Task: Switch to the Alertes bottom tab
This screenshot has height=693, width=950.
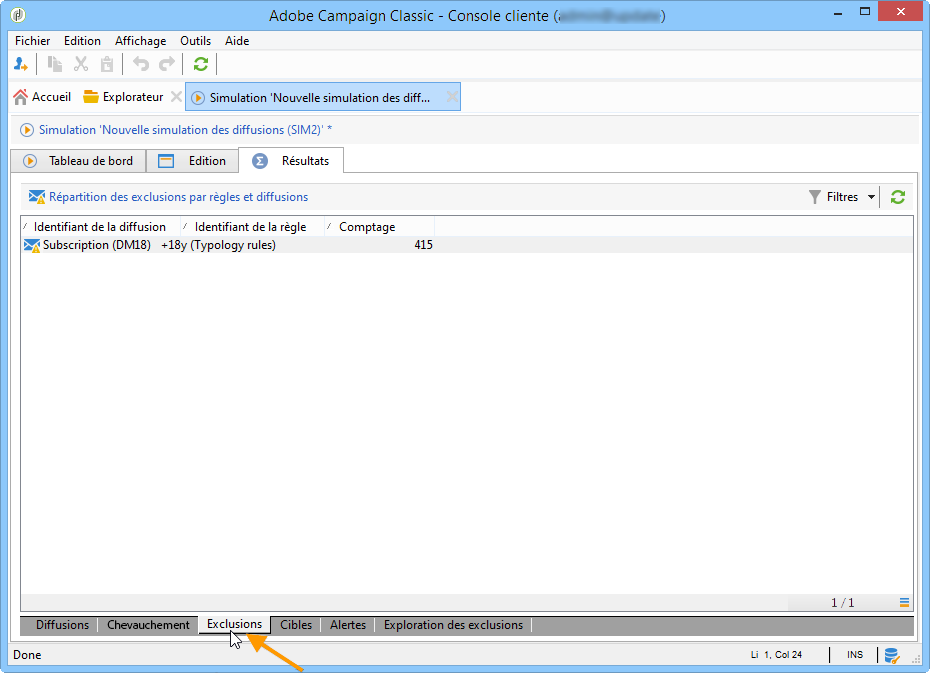Action: 348,625
